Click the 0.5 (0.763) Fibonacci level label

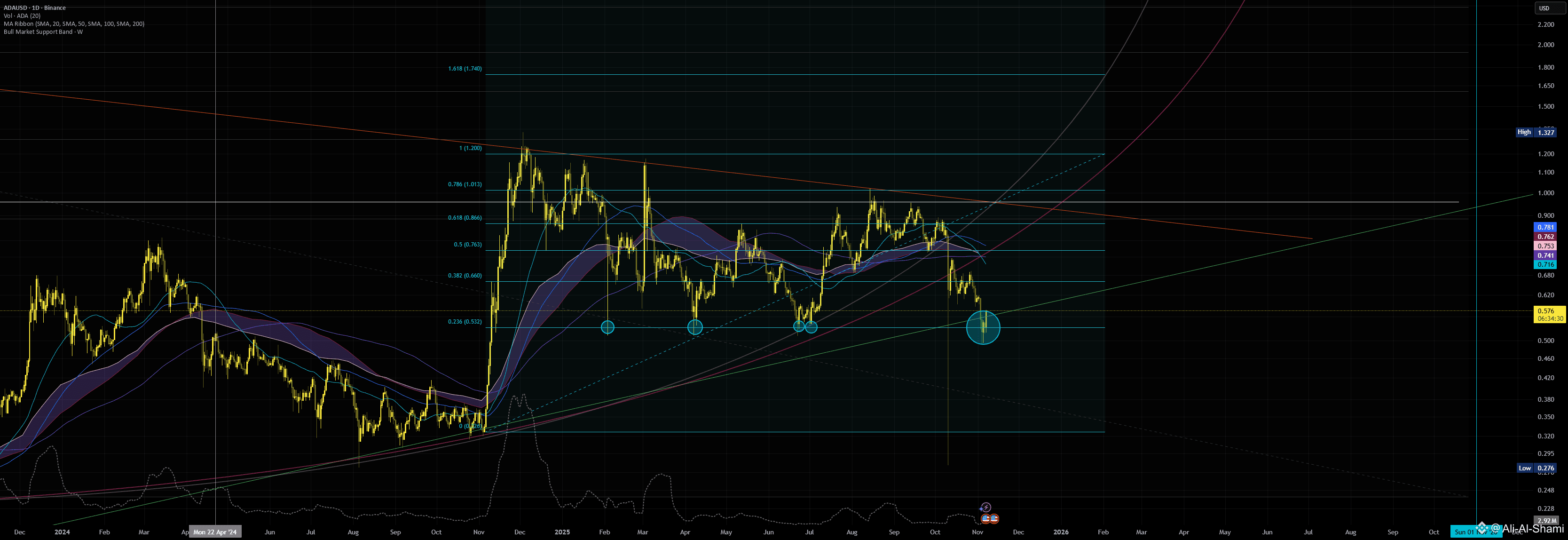(467, 245)
